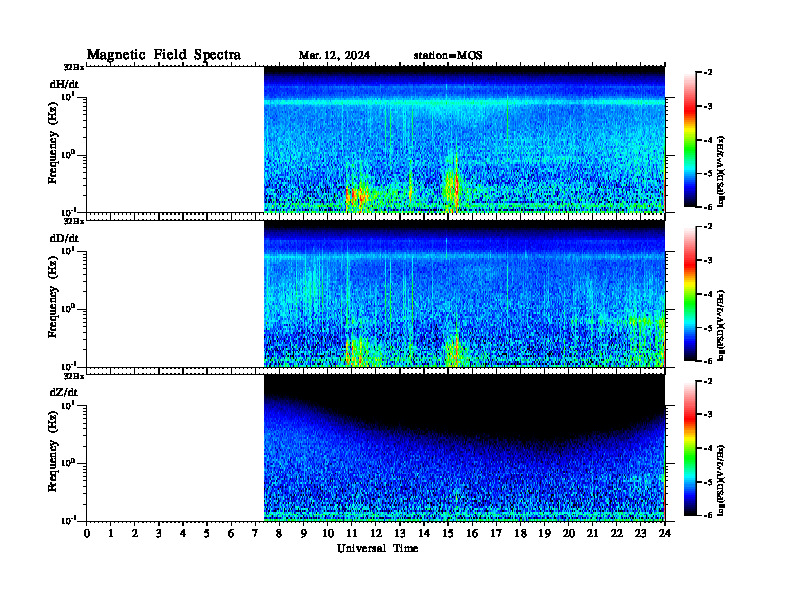This screenshot has height=612, width=792.
Task: Click the "Magnetic Field Spectra" title
Action: point(164,55)
